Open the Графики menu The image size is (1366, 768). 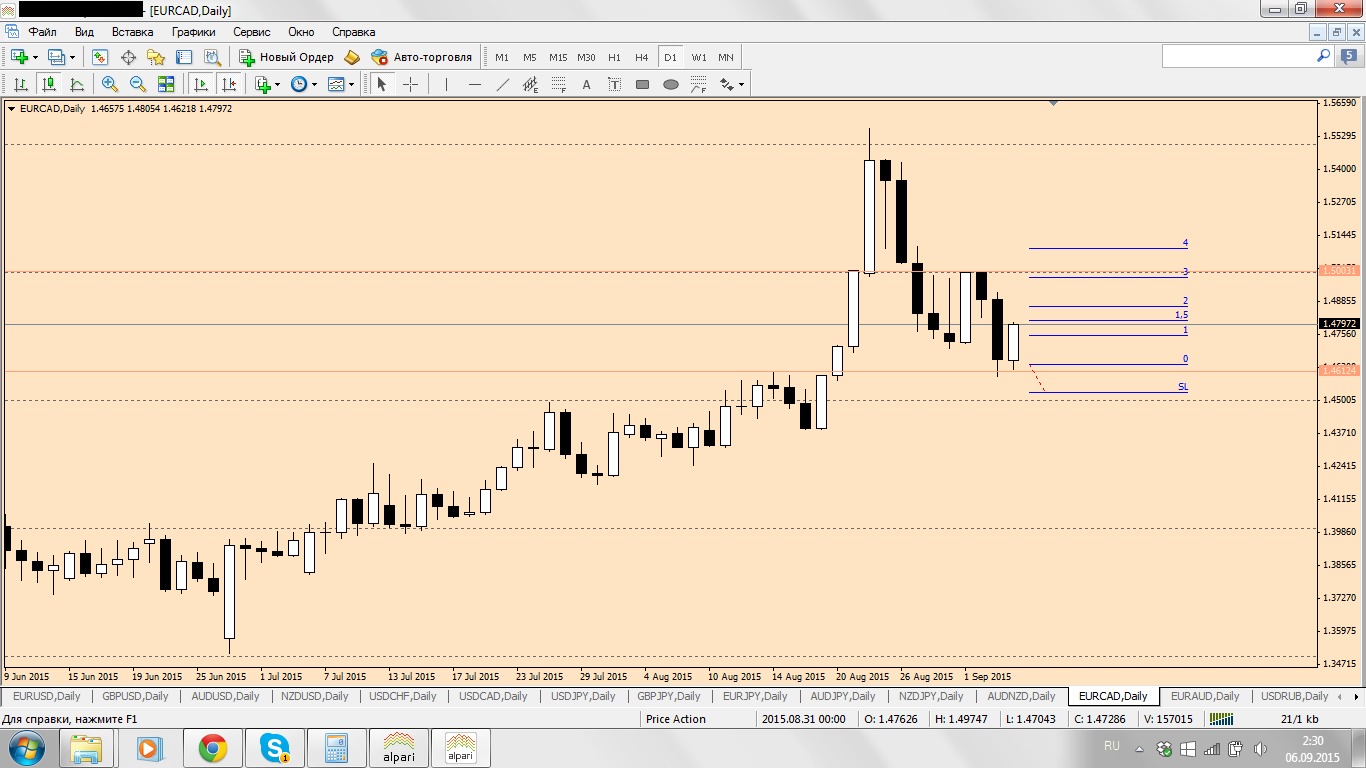[x=193, y=32]
